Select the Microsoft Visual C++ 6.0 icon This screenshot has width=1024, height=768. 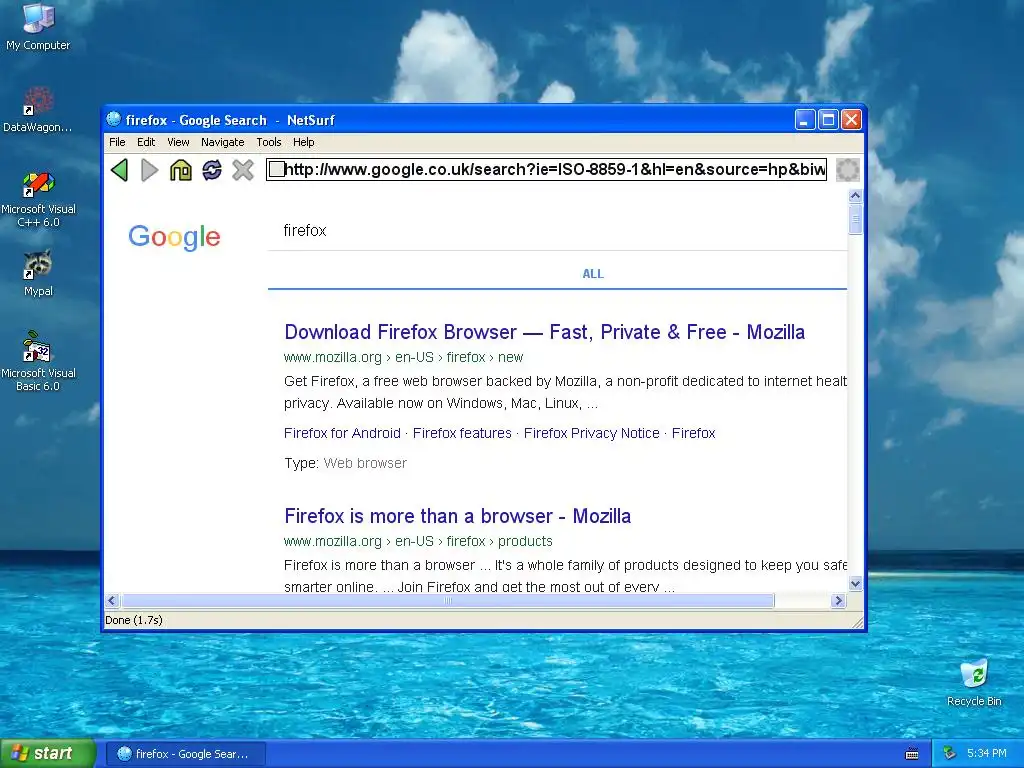coord(39,199)
